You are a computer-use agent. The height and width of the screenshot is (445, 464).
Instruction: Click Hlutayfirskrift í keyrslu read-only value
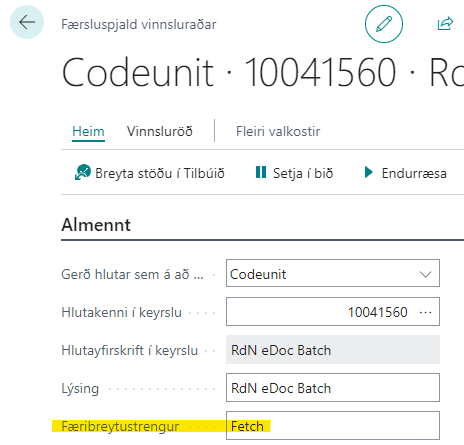[333, 350]
